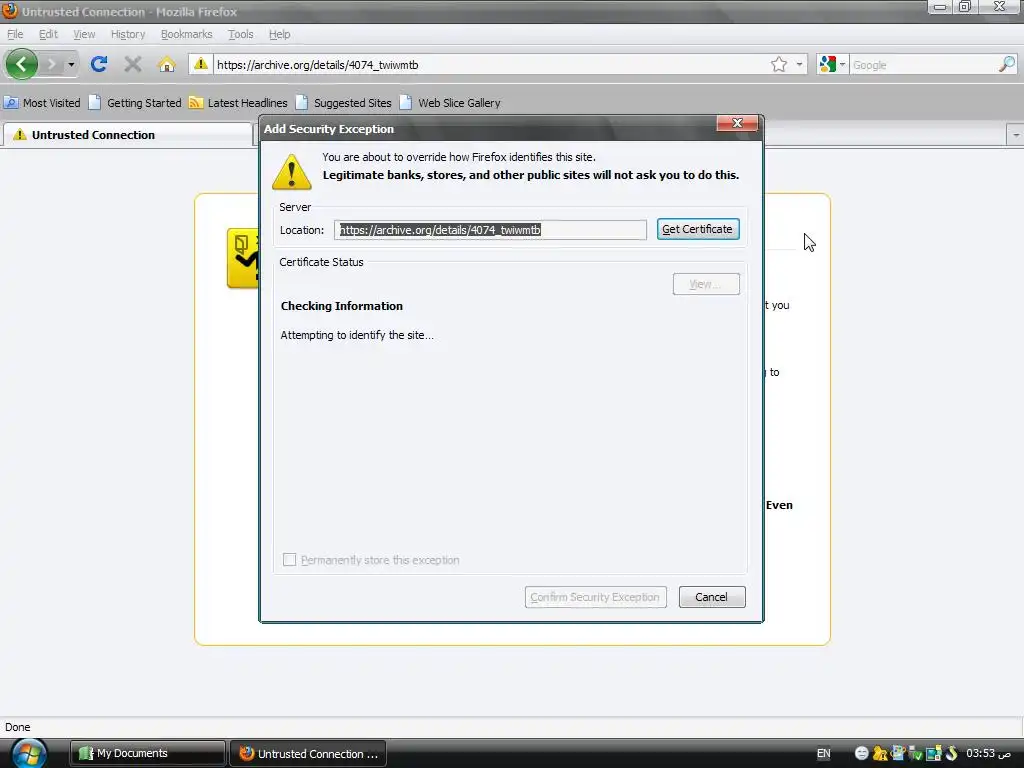
Task: Close the Add Security Exception dialog
Action: point(737,123)
